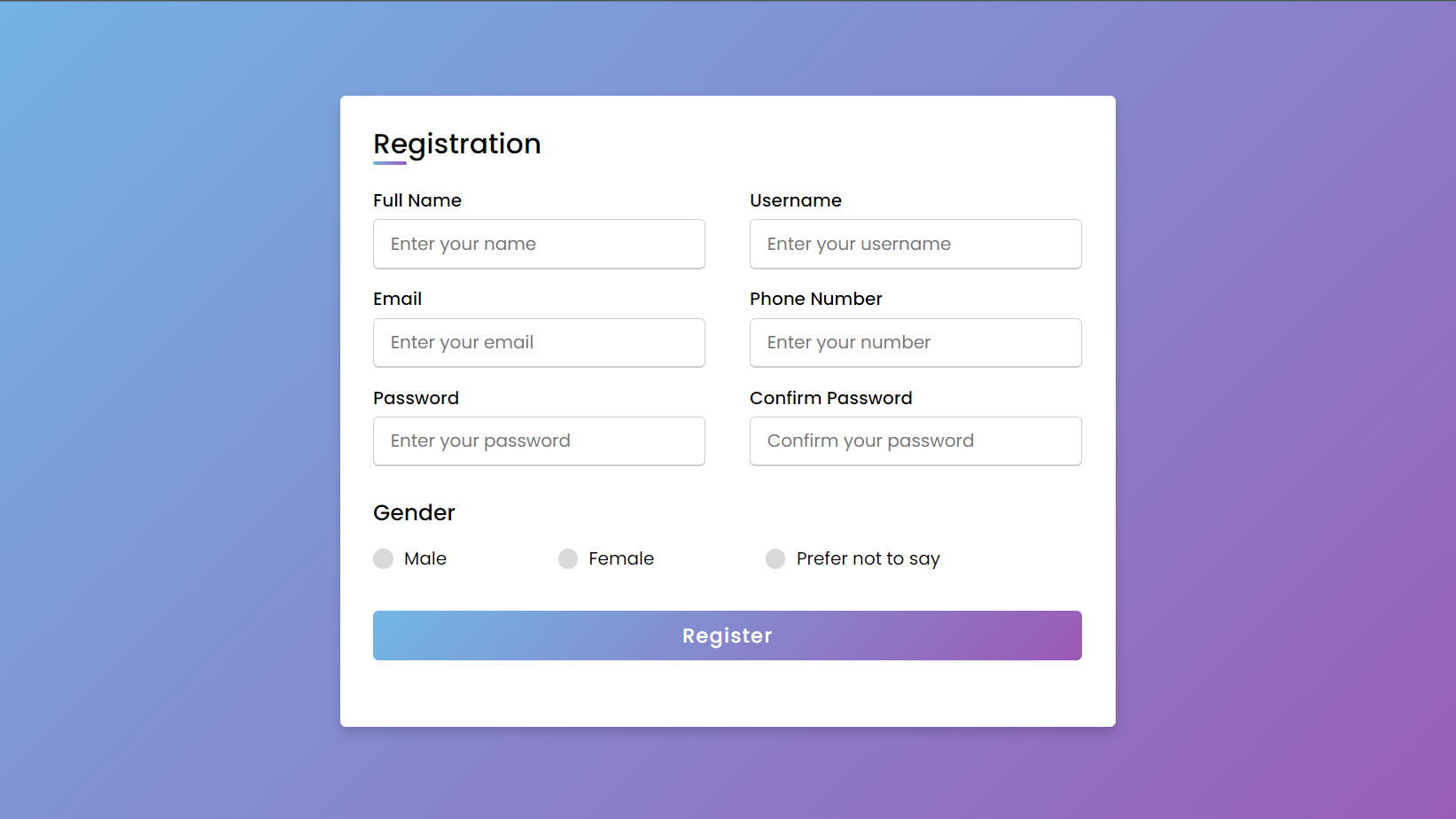Click the "Confirm Password" label
The width and height of the screenshot is (1456, 819).
coord(830,398)
